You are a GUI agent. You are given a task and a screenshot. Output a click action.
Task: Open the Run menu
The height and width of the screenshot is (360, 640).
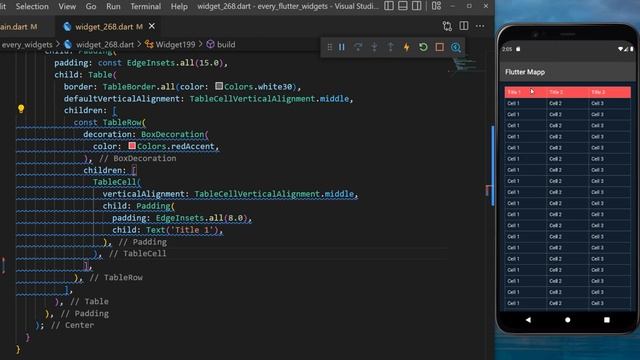coord(113,7)
